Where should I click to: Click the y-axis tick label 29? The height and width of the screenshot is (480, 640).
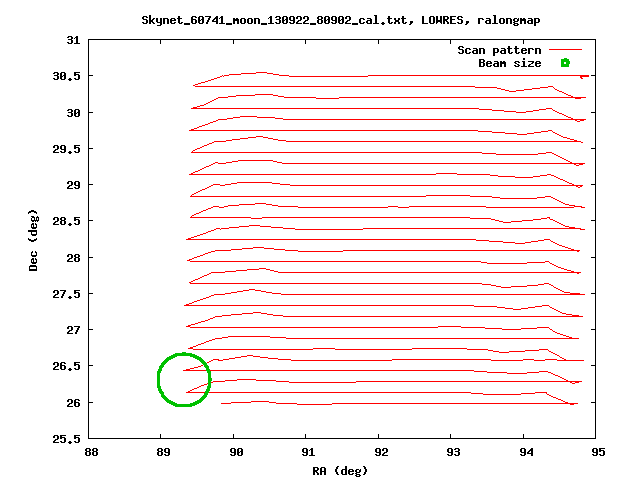(73, 185)
